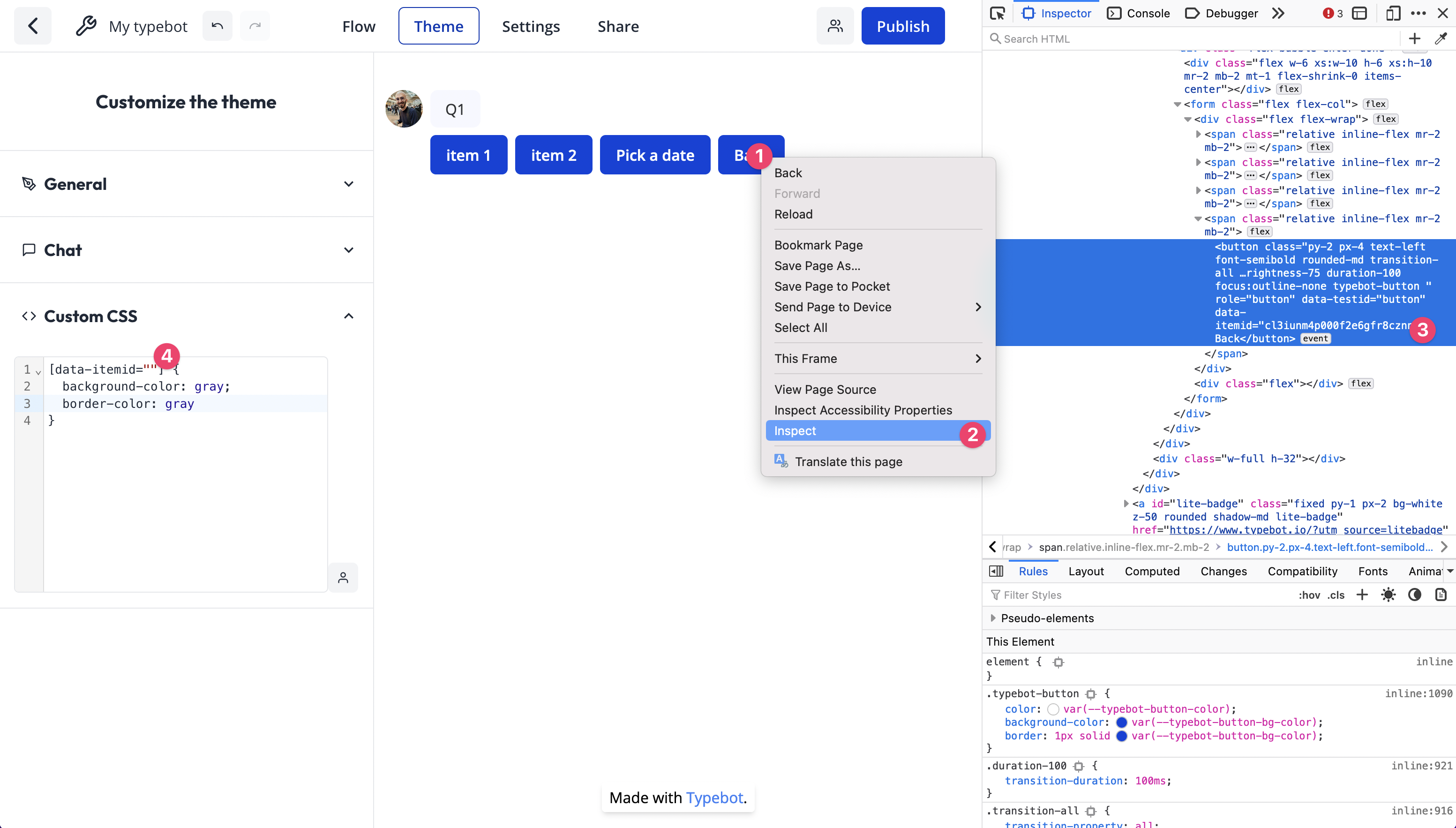Toggle the :hov pseudo-class panel
The image size is (1456, 828).
[1309, 595]
